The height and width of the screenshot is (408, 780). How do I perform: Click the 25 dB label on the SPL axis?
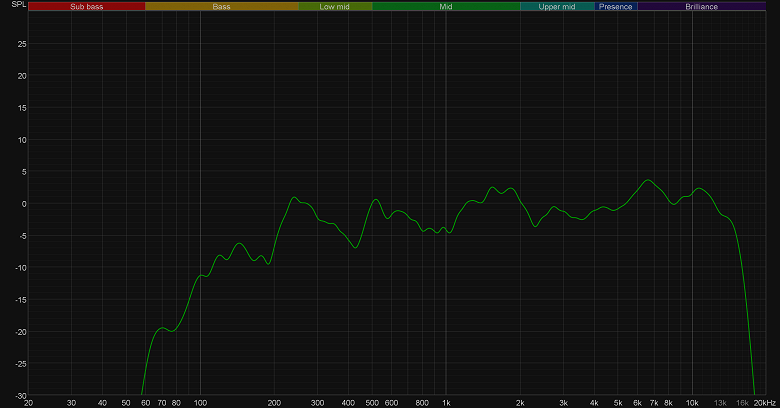pyautogui.click(x=22, y=44)
